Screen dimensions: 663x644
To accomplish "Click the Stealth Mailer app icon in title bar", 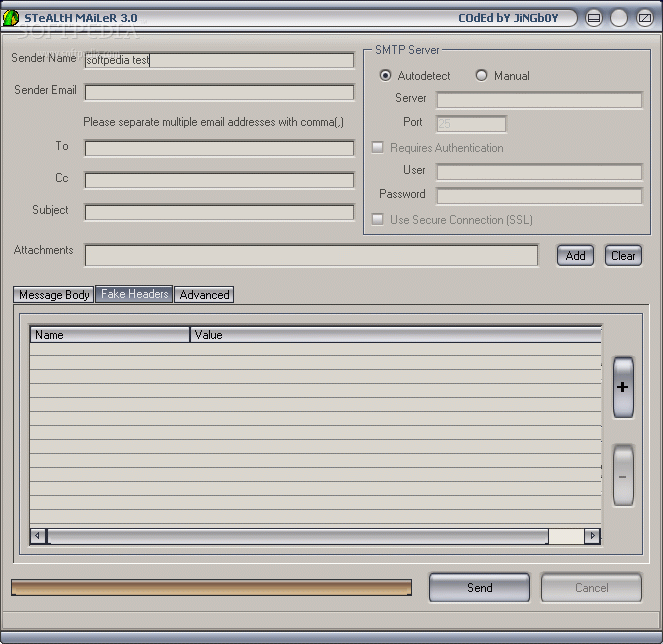I will [x=11, y=18].
